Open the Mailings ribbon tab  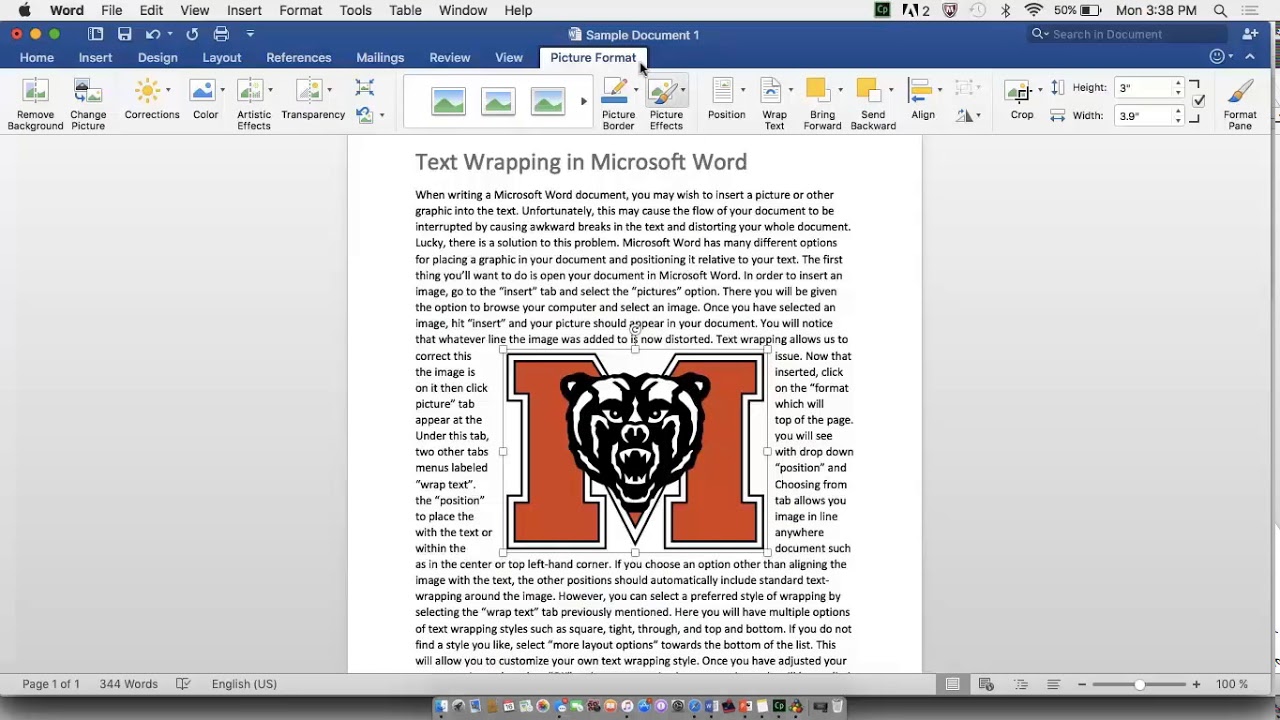point(380,57)
